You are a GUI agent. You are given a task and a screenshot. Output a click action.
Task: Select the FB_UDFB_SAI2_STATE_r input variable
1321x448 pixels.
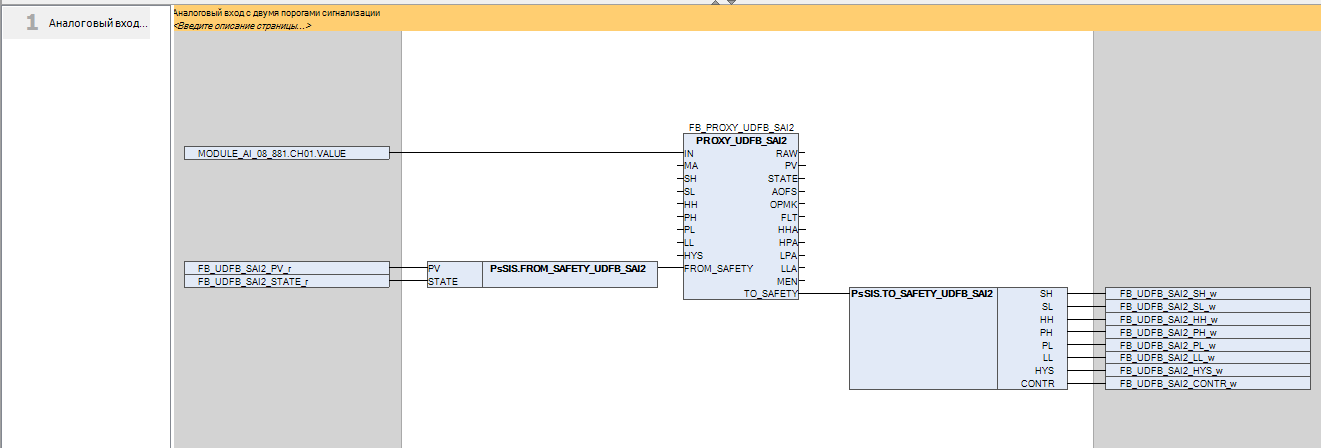[x=286, y=281]
